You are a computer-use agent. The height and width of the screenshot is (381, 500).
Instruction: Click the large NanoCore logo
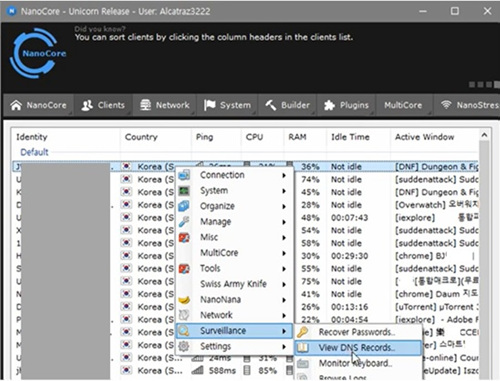(x=38, y=53)
